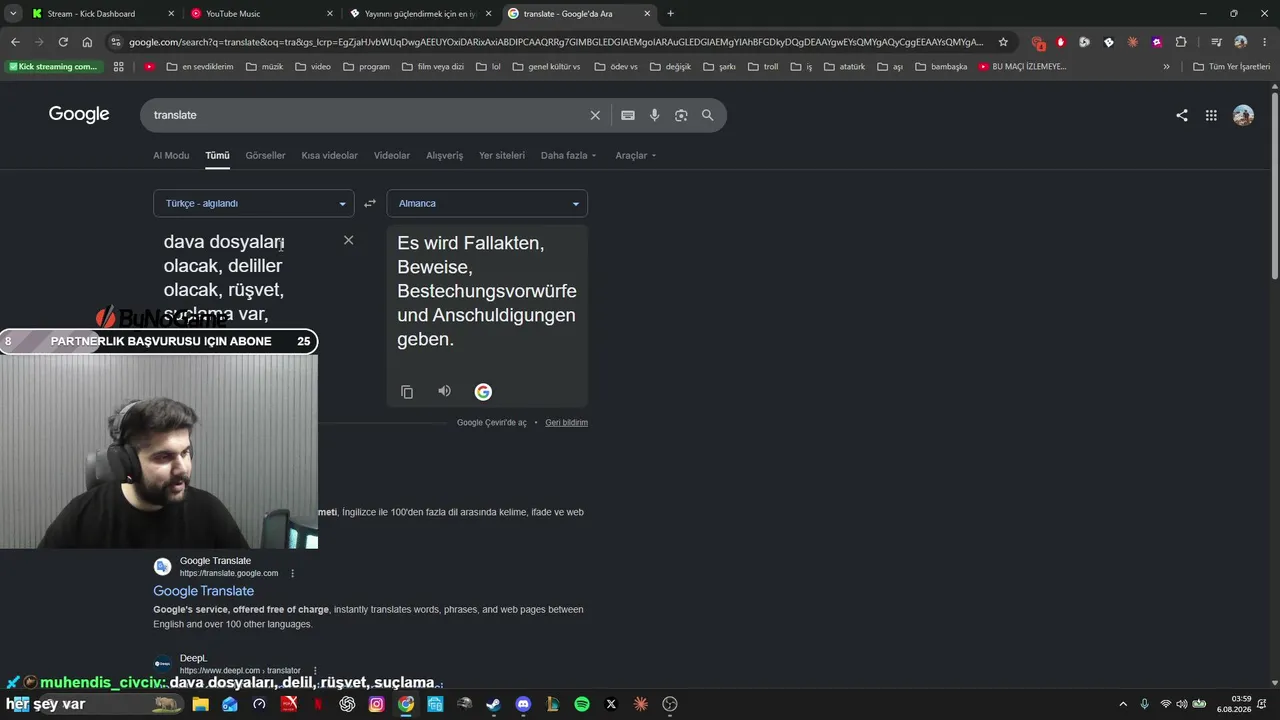Click the page vertical scrollbar
1280x720 pixels.
[1274, 185]
